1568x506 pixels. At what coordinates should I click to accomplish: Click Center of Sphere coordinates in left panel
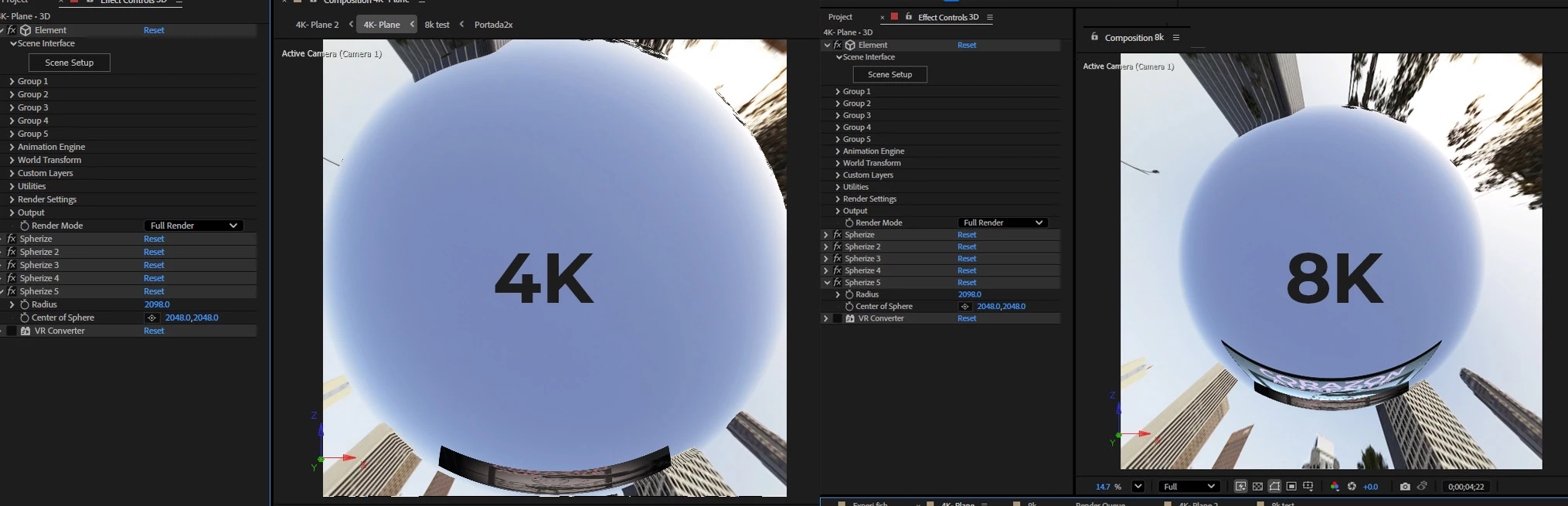(x=192, y=318)
